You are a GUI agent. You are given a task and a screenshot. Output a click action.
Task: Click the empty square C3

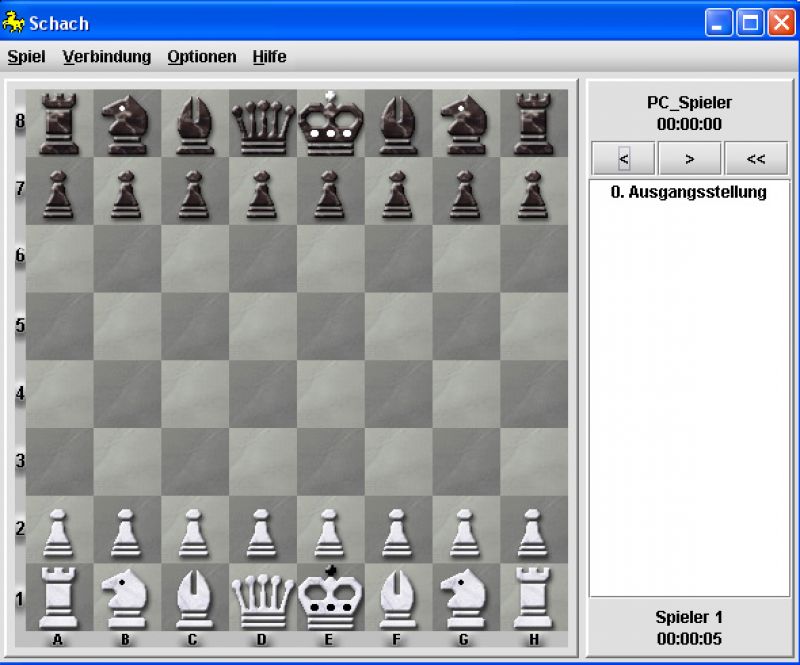(195, 462)
